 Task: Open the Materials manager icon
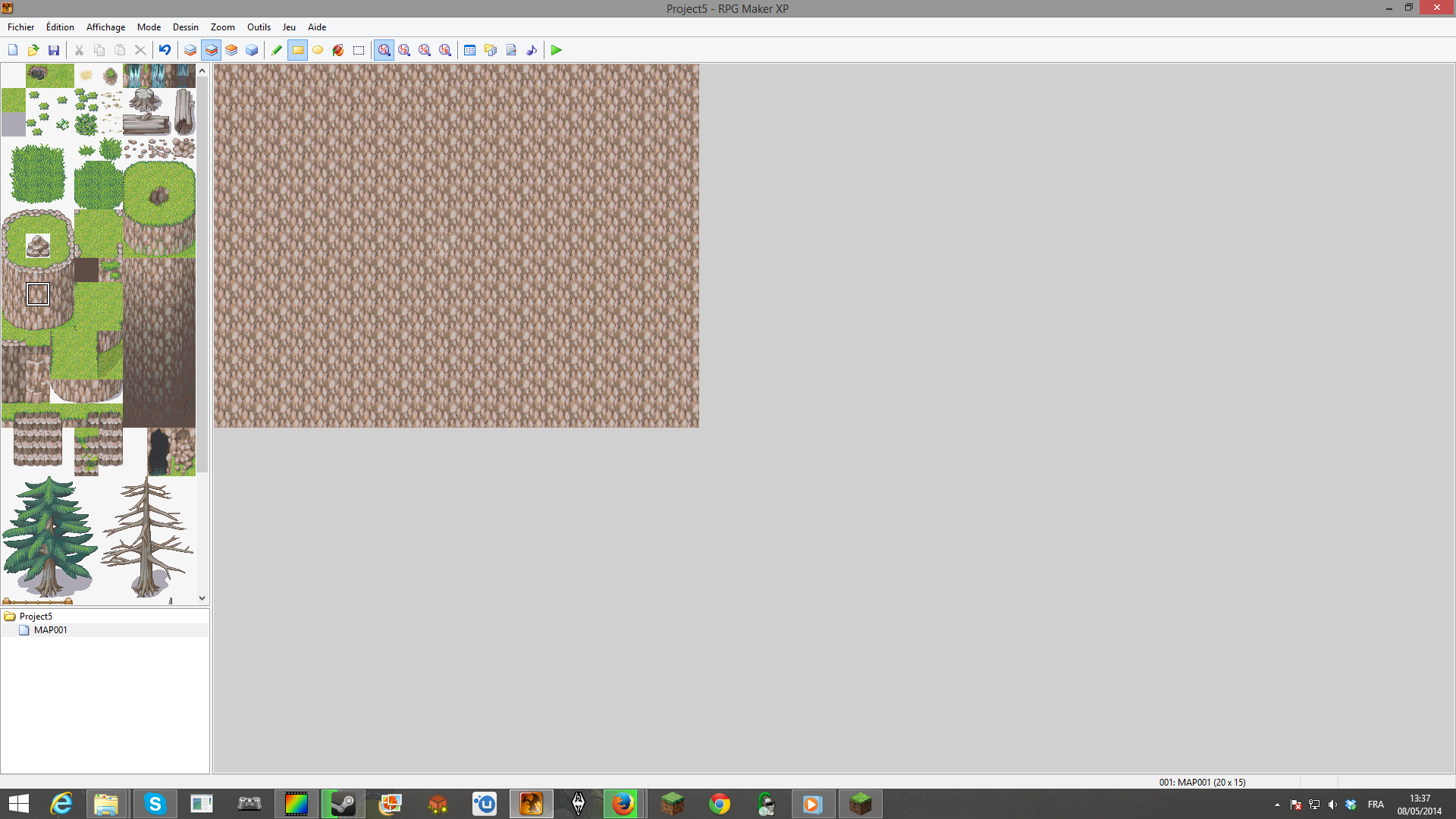click(x=491, y=50)
